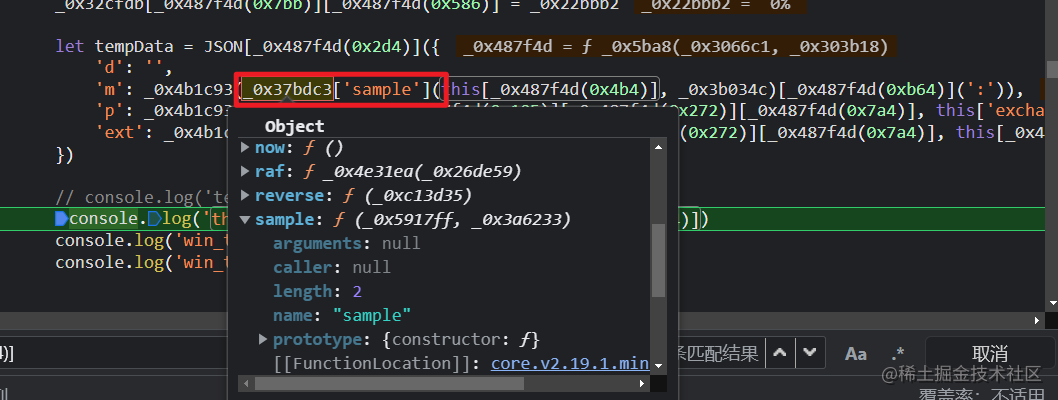Click the popup vertical scrollbar thumb
The width and height of the screenshot is (1058, 400).
(x=659, y=260)
